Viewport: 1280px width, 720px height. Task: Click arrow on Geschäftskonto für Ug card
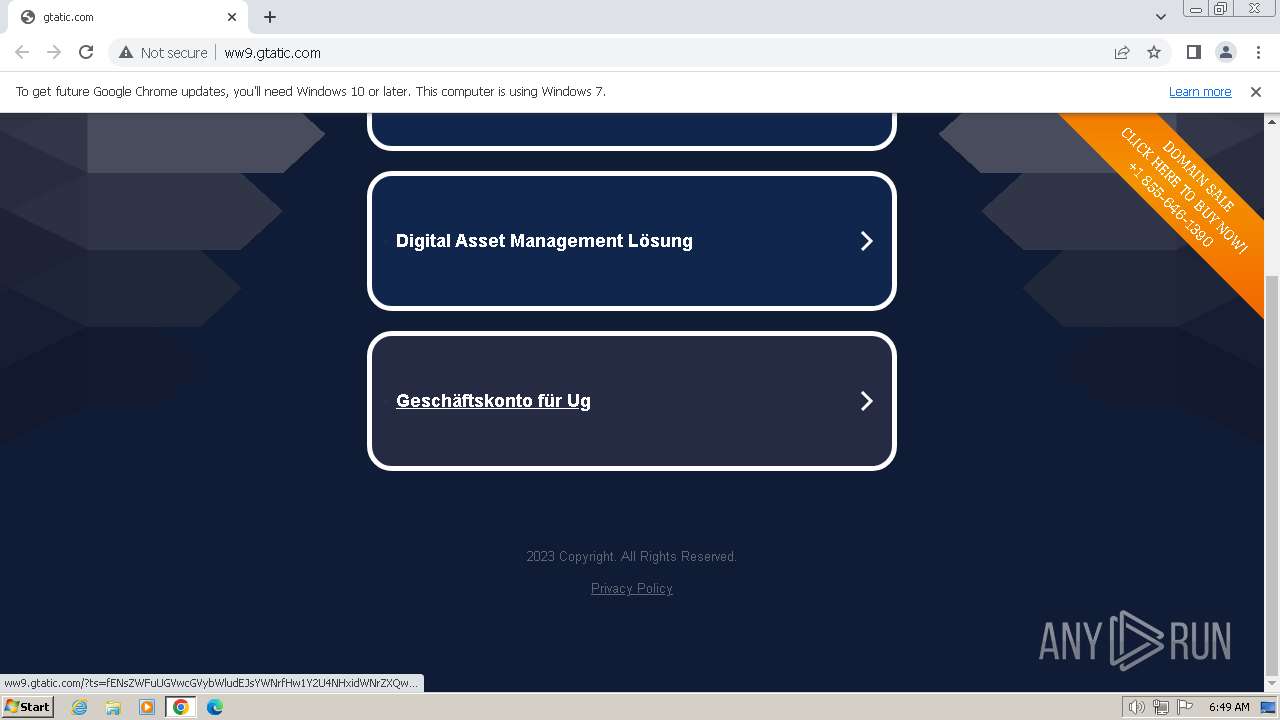point(866,401)
